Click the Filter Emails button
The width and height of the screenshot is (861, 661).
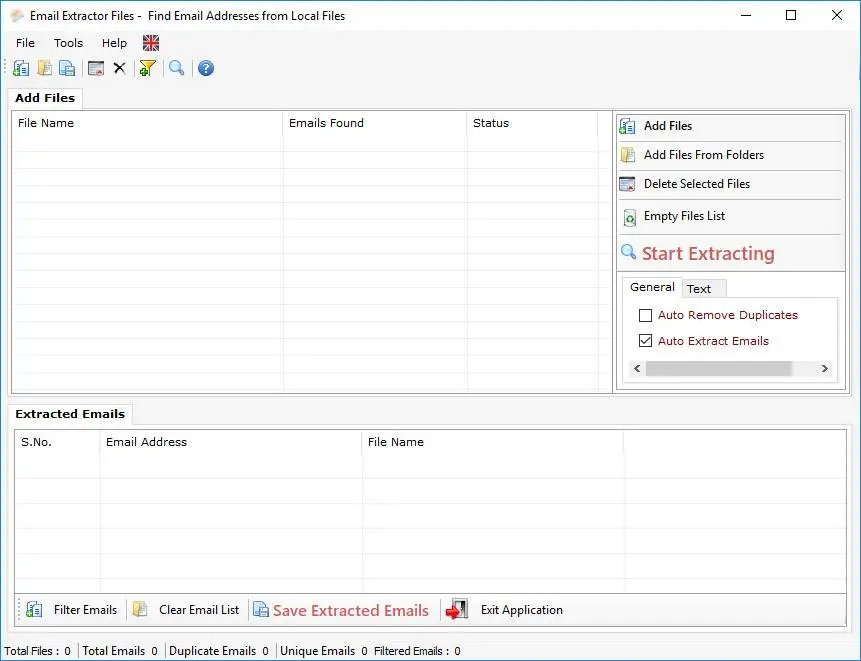(72, 610)
